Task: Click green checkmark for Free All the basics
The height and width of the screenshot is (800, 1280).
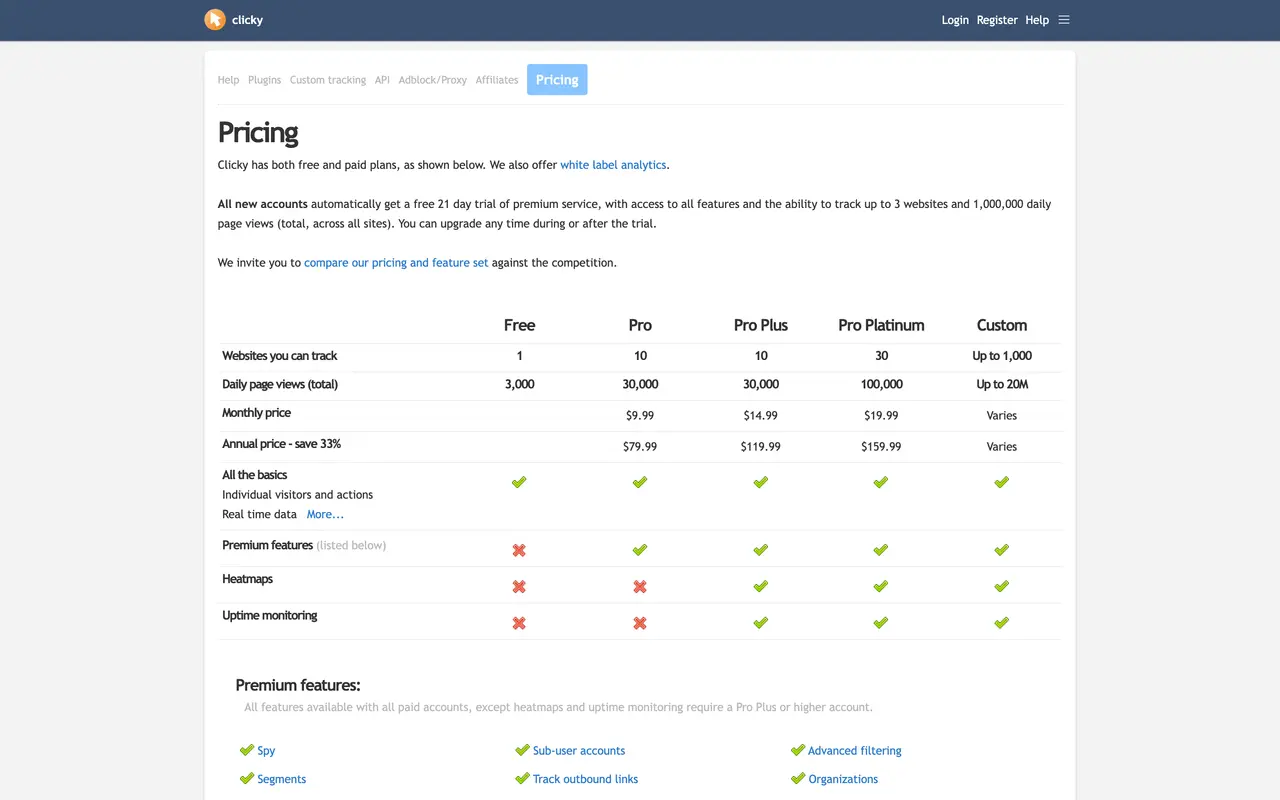Action: coord(519,482)
